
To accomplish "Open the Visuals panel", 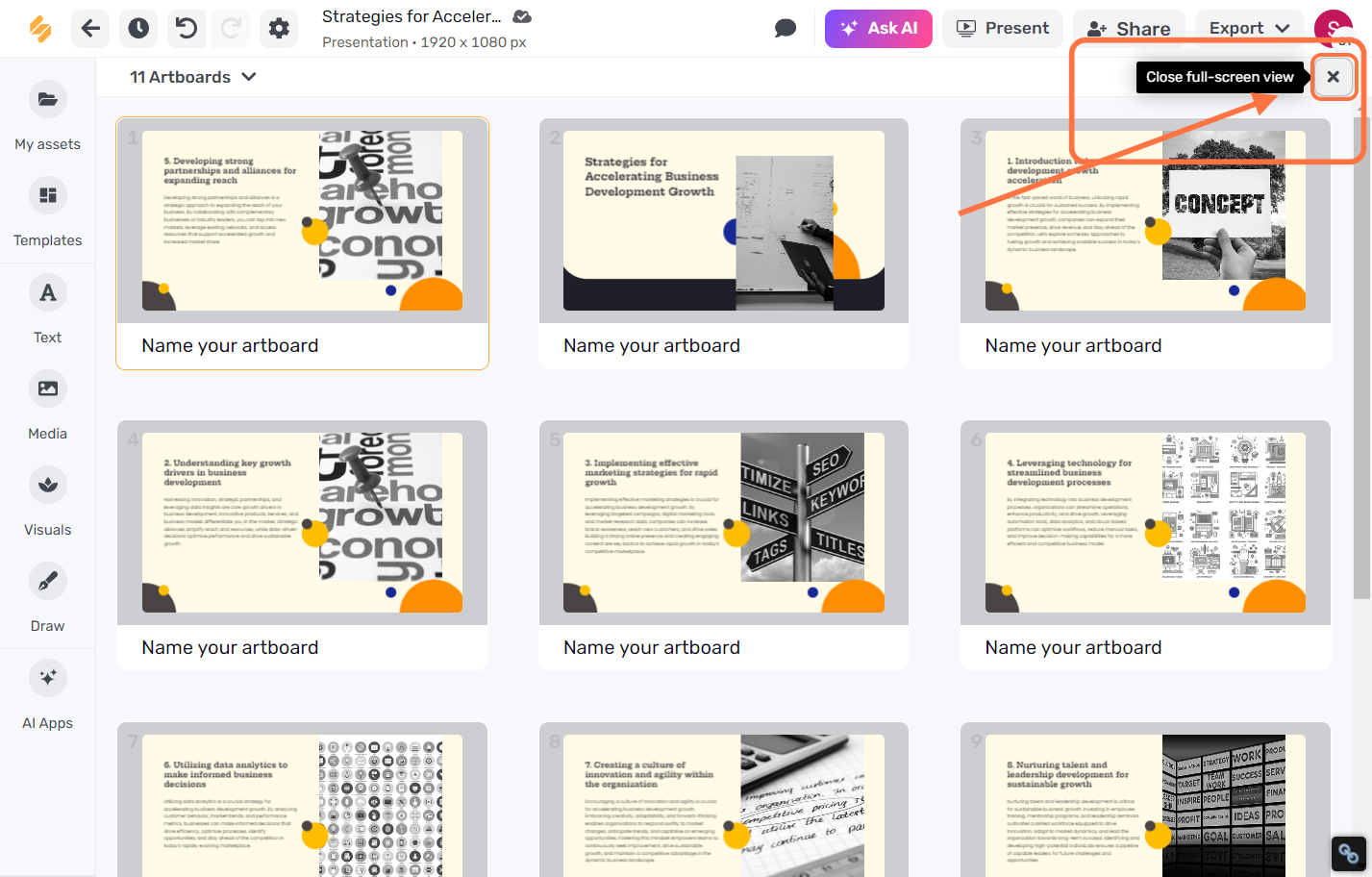I will (47, 502).
